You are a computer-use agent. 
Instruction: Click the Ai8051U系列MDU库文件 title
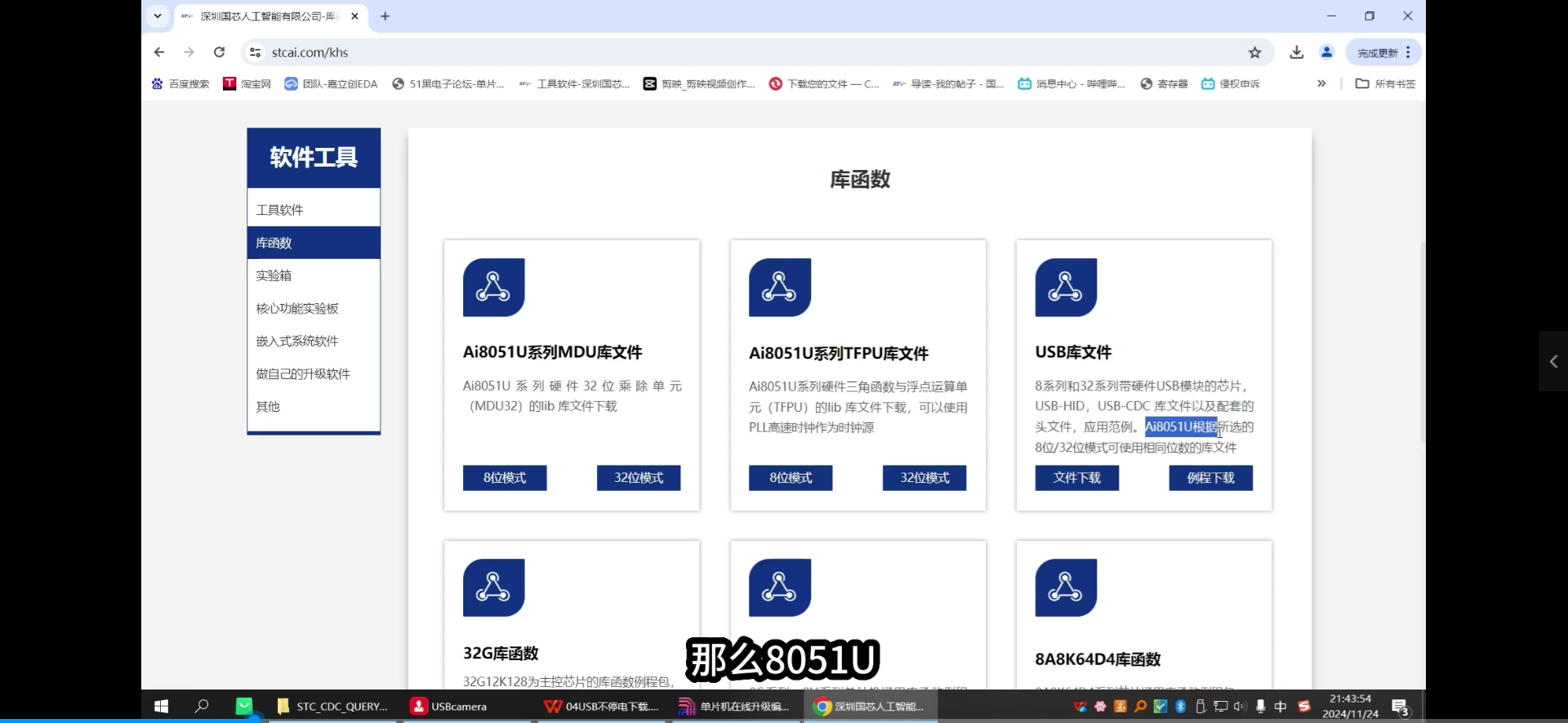(x=552, y=352)
